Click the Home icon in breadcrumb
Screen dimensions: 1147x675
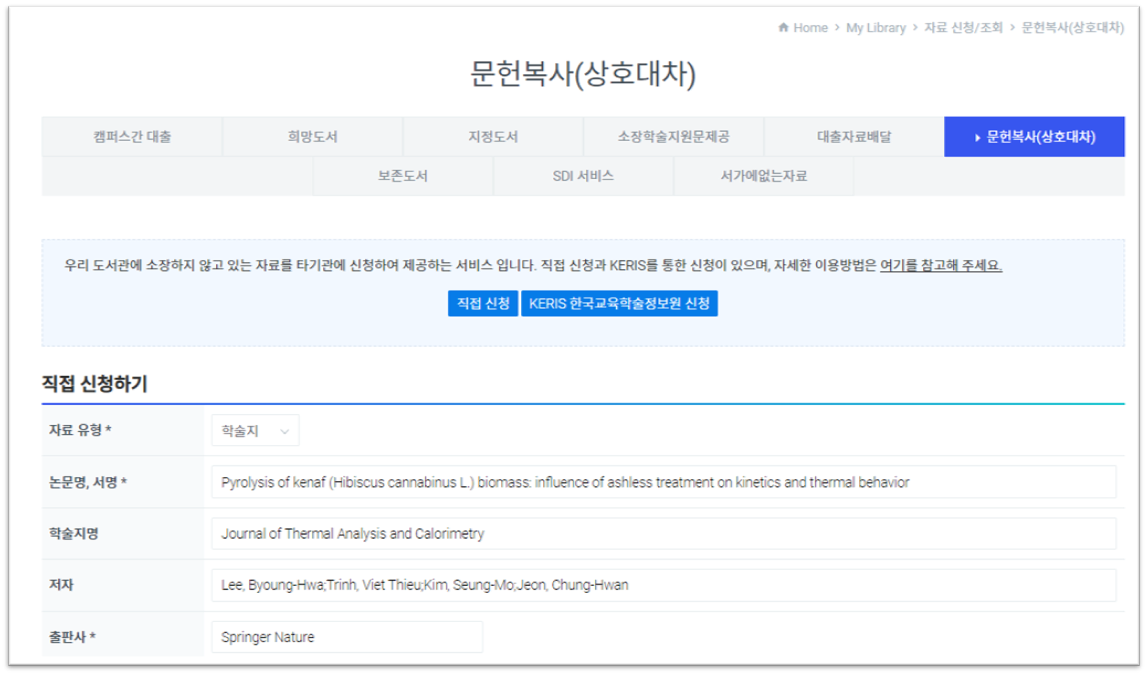pos(783,28)
